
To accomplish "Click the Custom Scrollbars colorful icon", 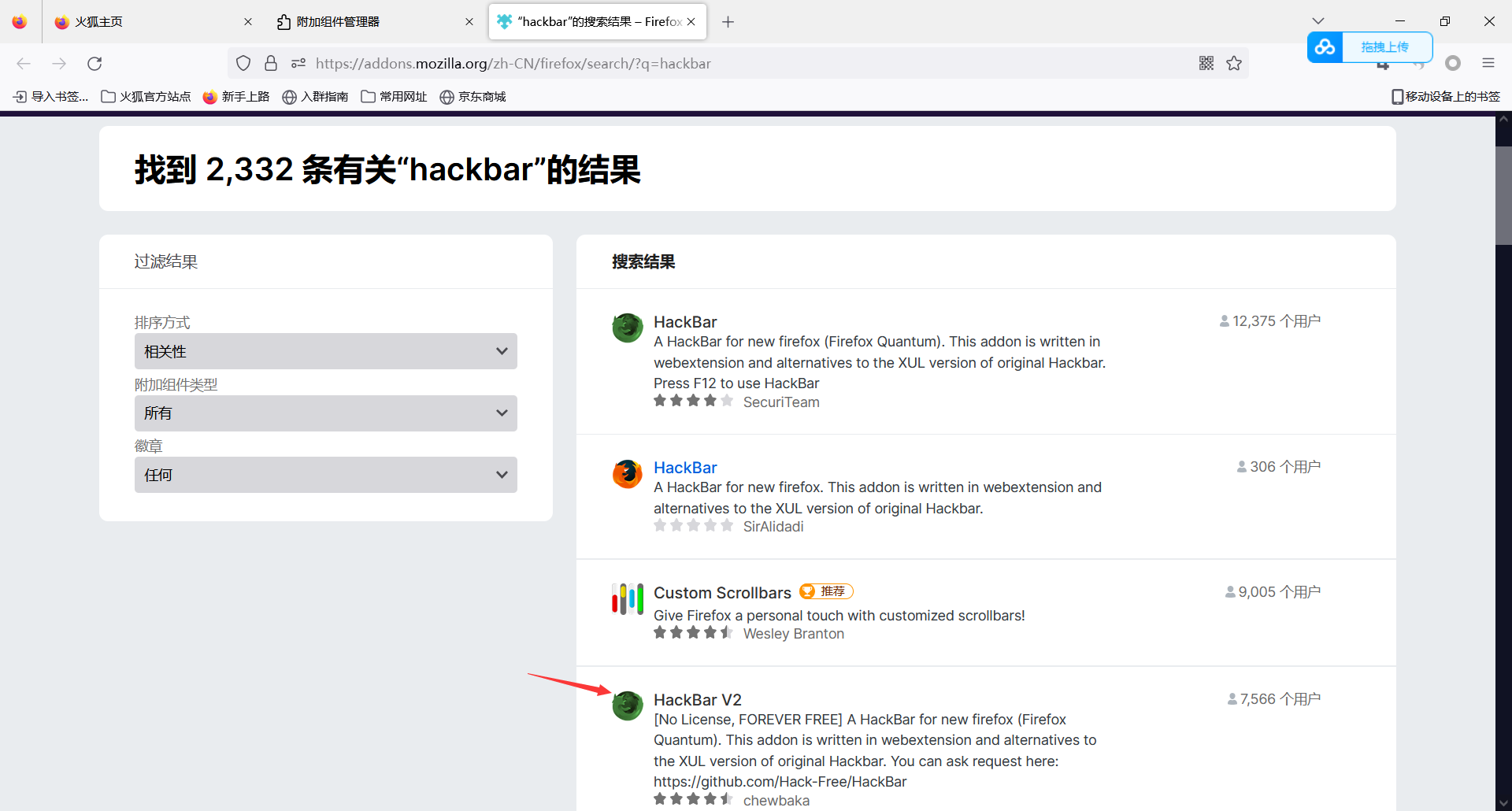I will click(628, 599).
